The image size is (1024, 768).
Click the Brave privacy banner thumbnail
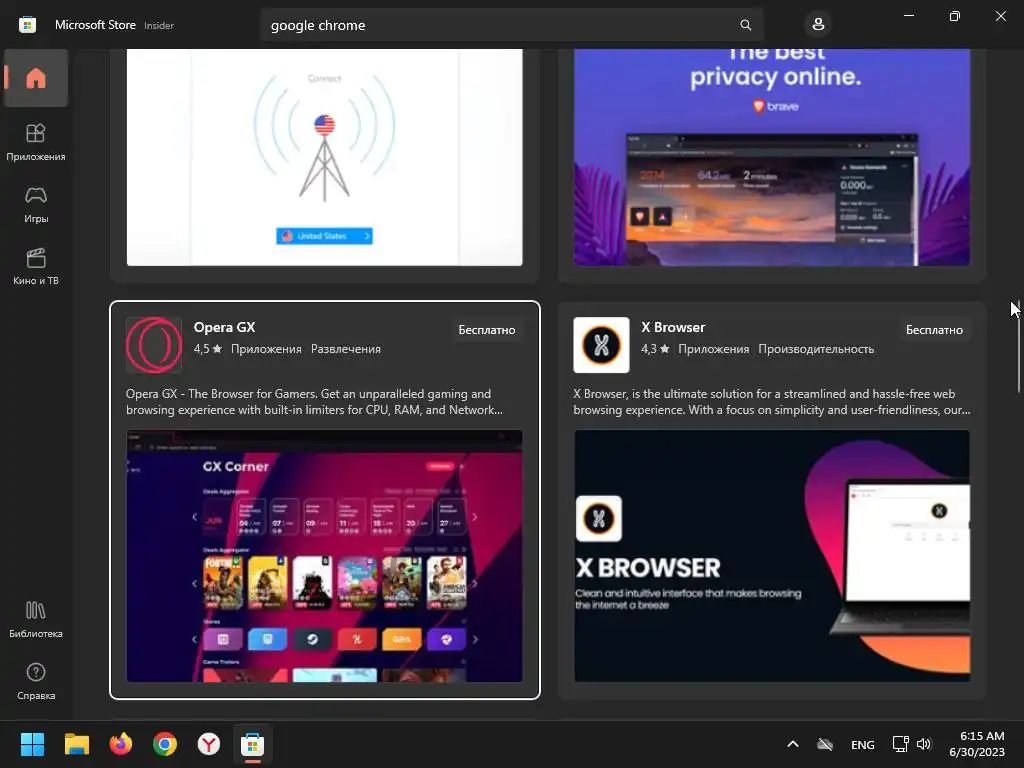(771, 157)
